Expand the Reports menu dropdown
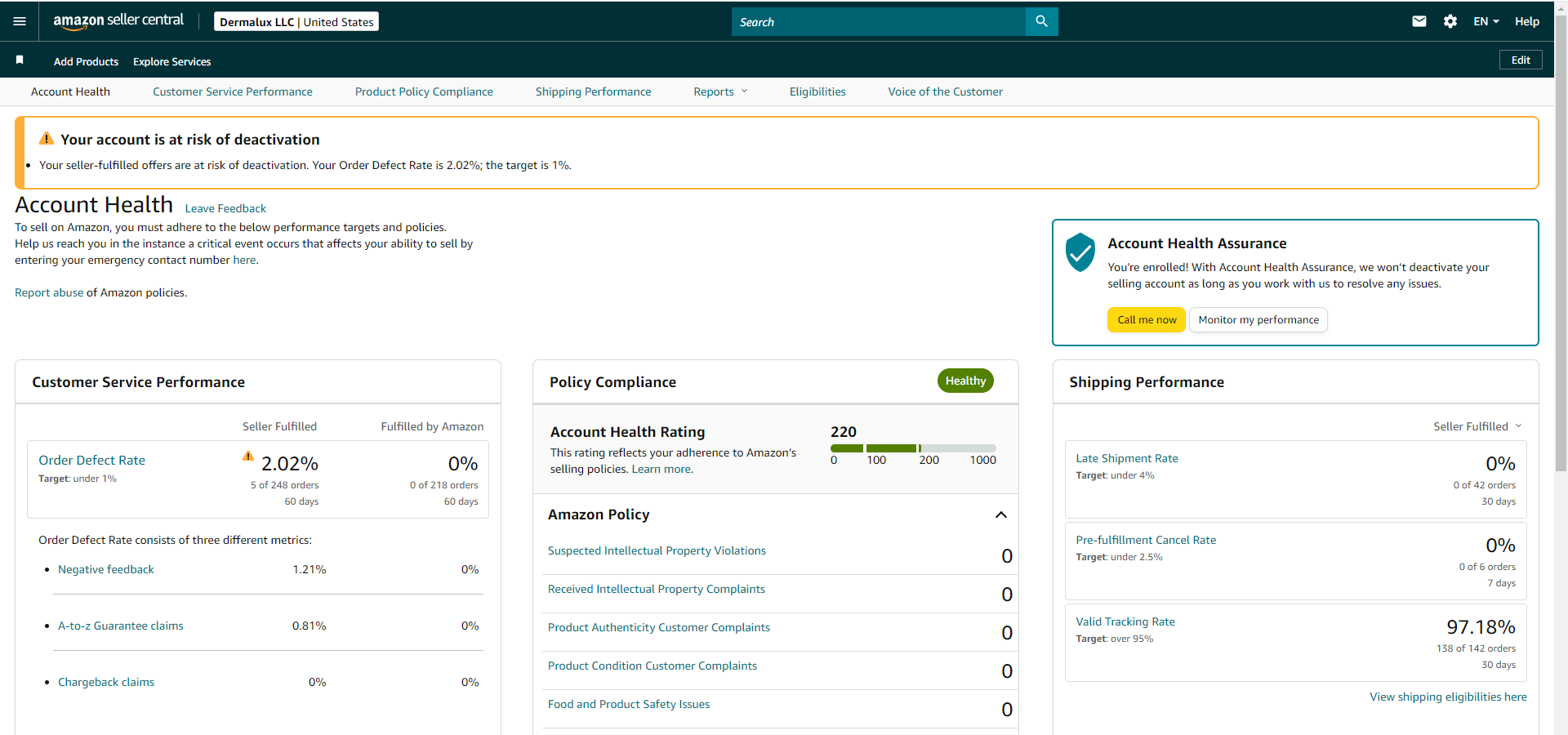This screenshot has height=735, width=1568. pyautogui.click(x=720, y=91)
